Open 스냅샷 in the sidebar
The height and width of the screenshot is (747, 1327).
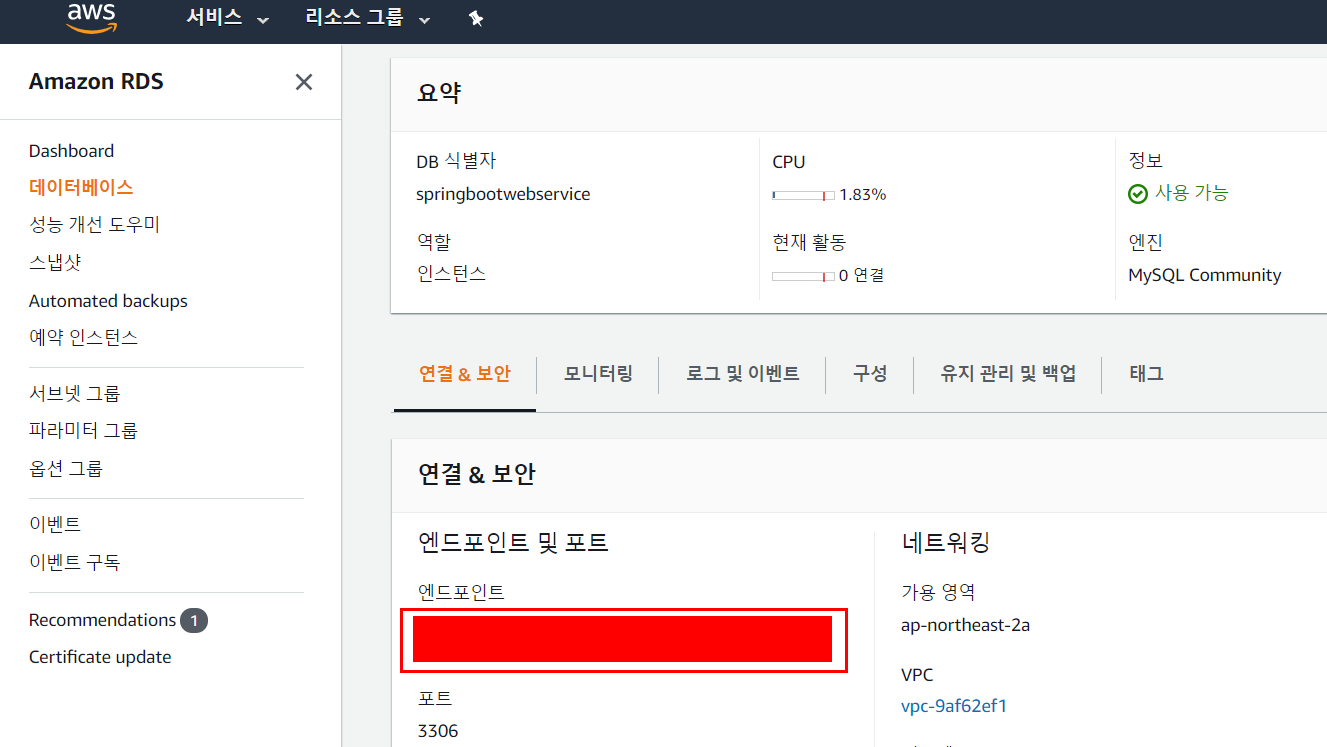(55, 263)
